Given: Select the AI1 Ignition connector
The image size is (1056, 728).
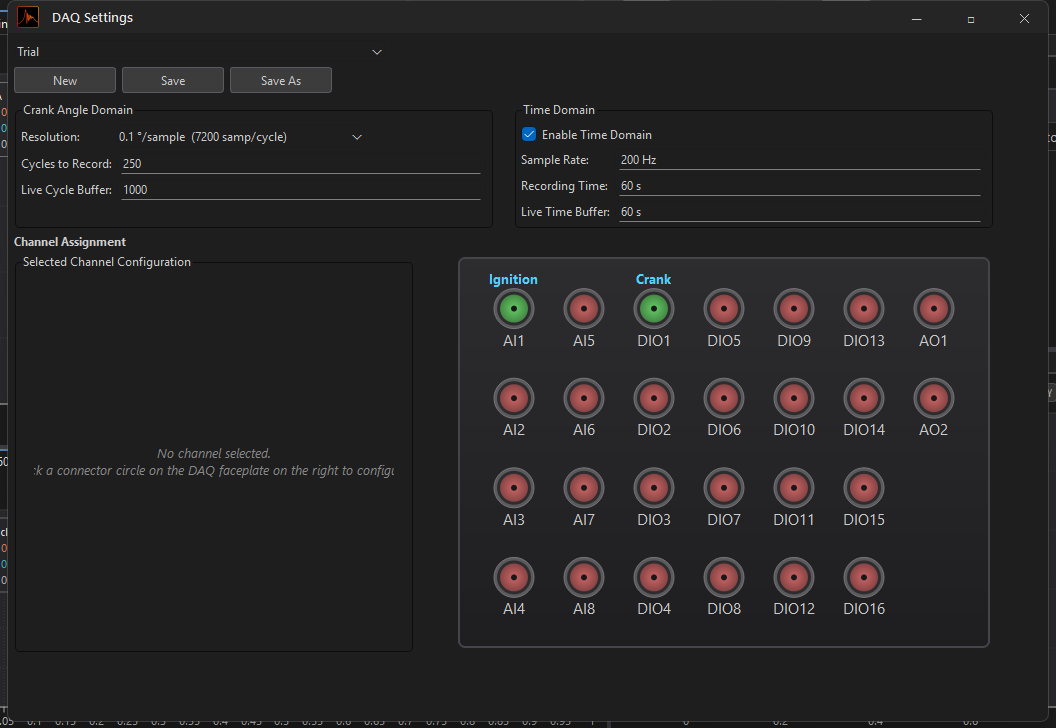Looking at the screenshot, I should click(x=514, y=309).
